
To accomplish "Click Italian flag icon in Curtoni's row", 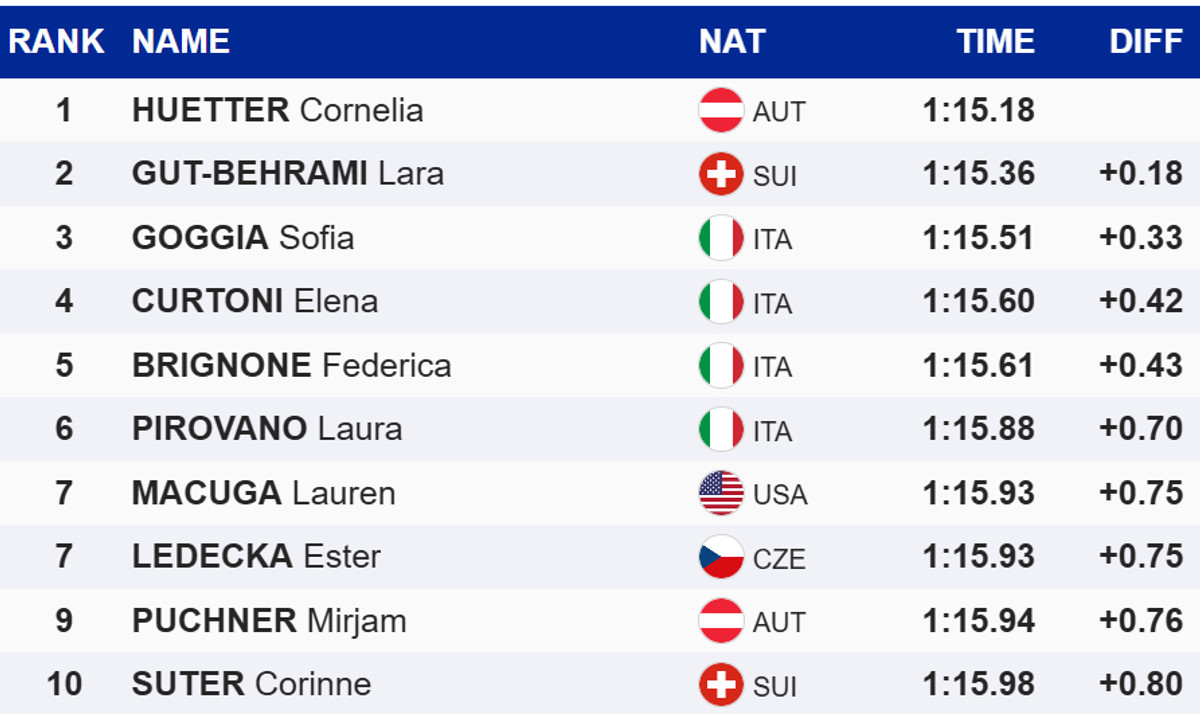I will pyautogui.click(x=720, y=302).
